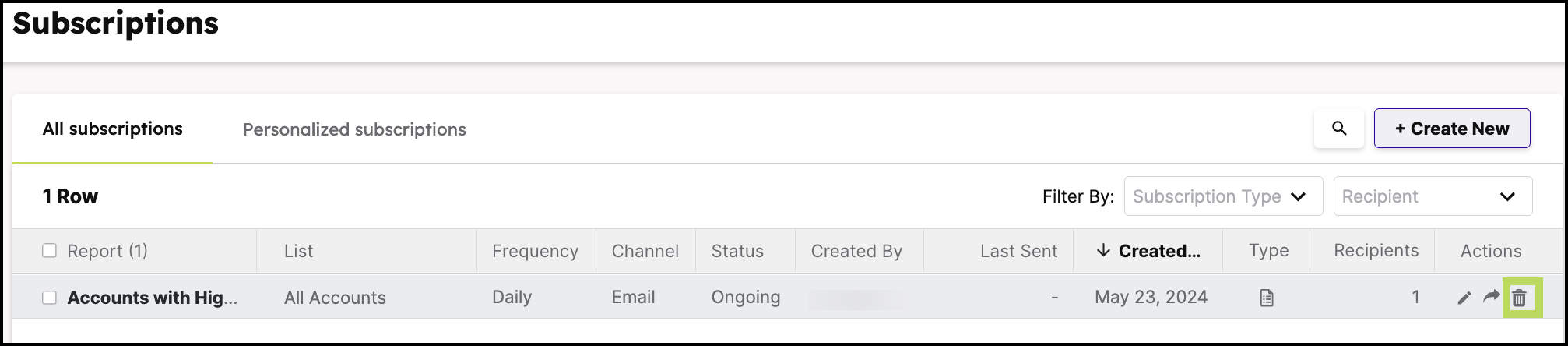This screenshot has height=346, width=1568.
Task: Switch to All subscriptions tab
Action: coord(112,129)
